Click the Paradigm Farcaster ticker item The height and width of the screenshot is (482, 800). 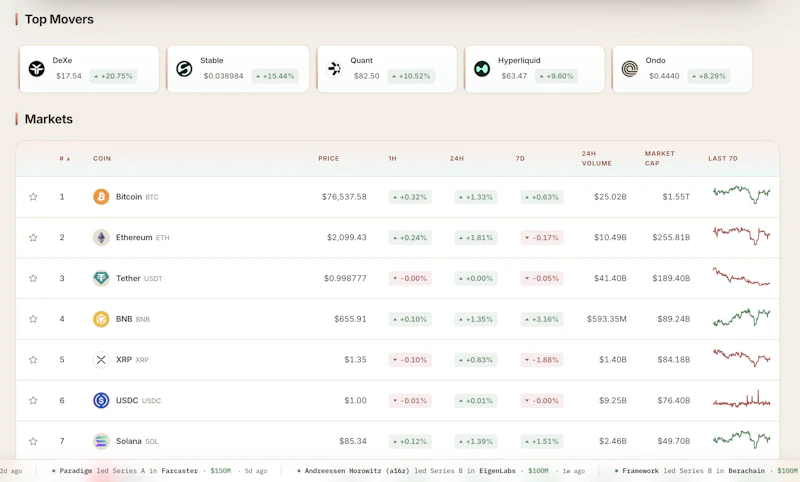[x=160, y=471]
